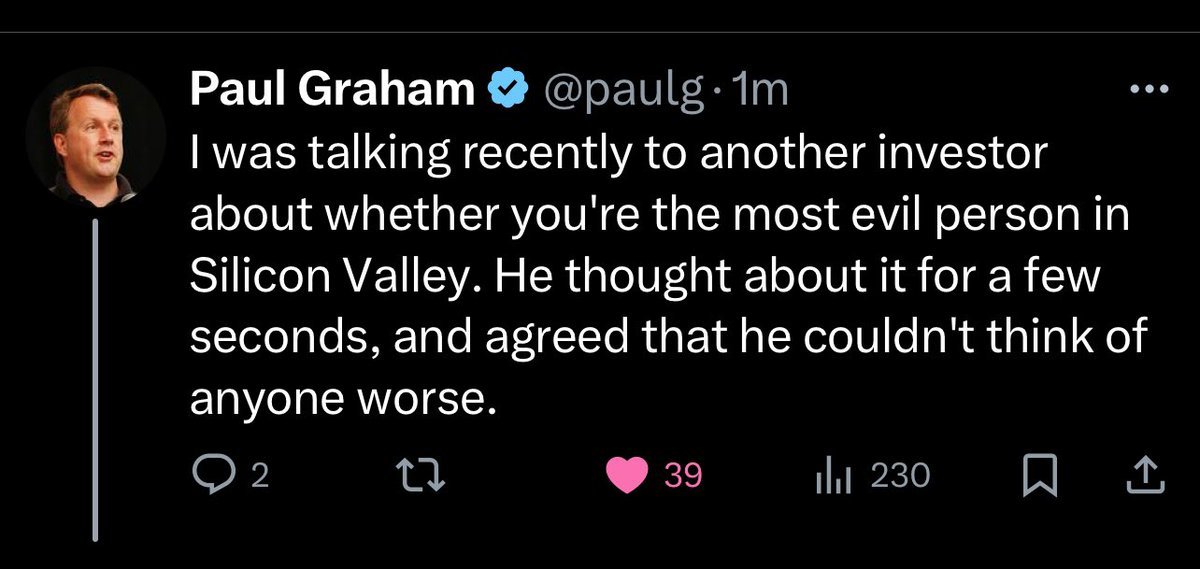Click the tweet's first line of text

pyautogui.click(x=615, y=154)
